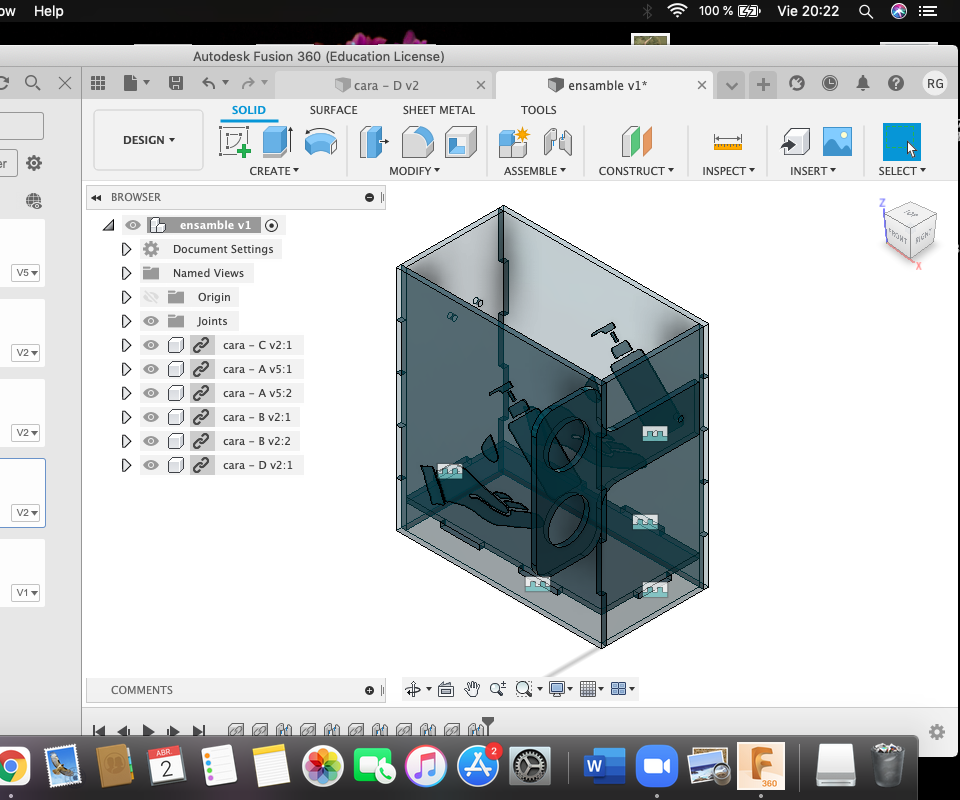Pick the Press Pull tool
Viewport: 960px width, 800px height.
373,141
